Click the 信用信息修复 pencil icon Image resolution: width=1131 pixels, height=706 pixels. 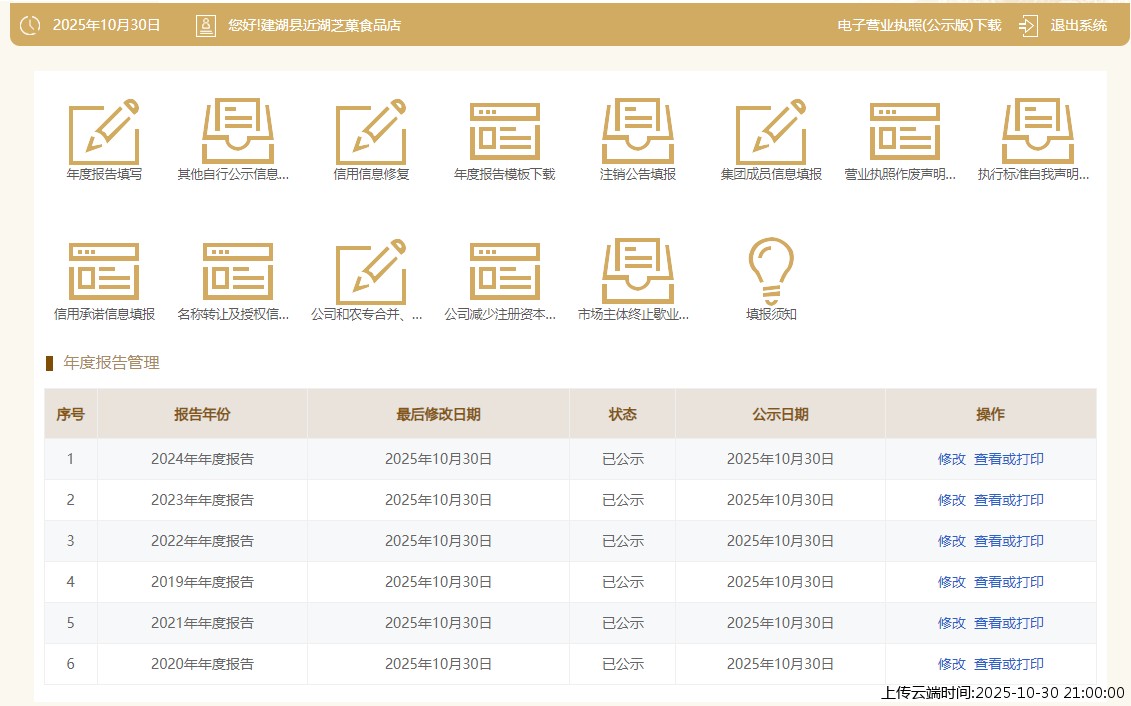click(371, 132)
